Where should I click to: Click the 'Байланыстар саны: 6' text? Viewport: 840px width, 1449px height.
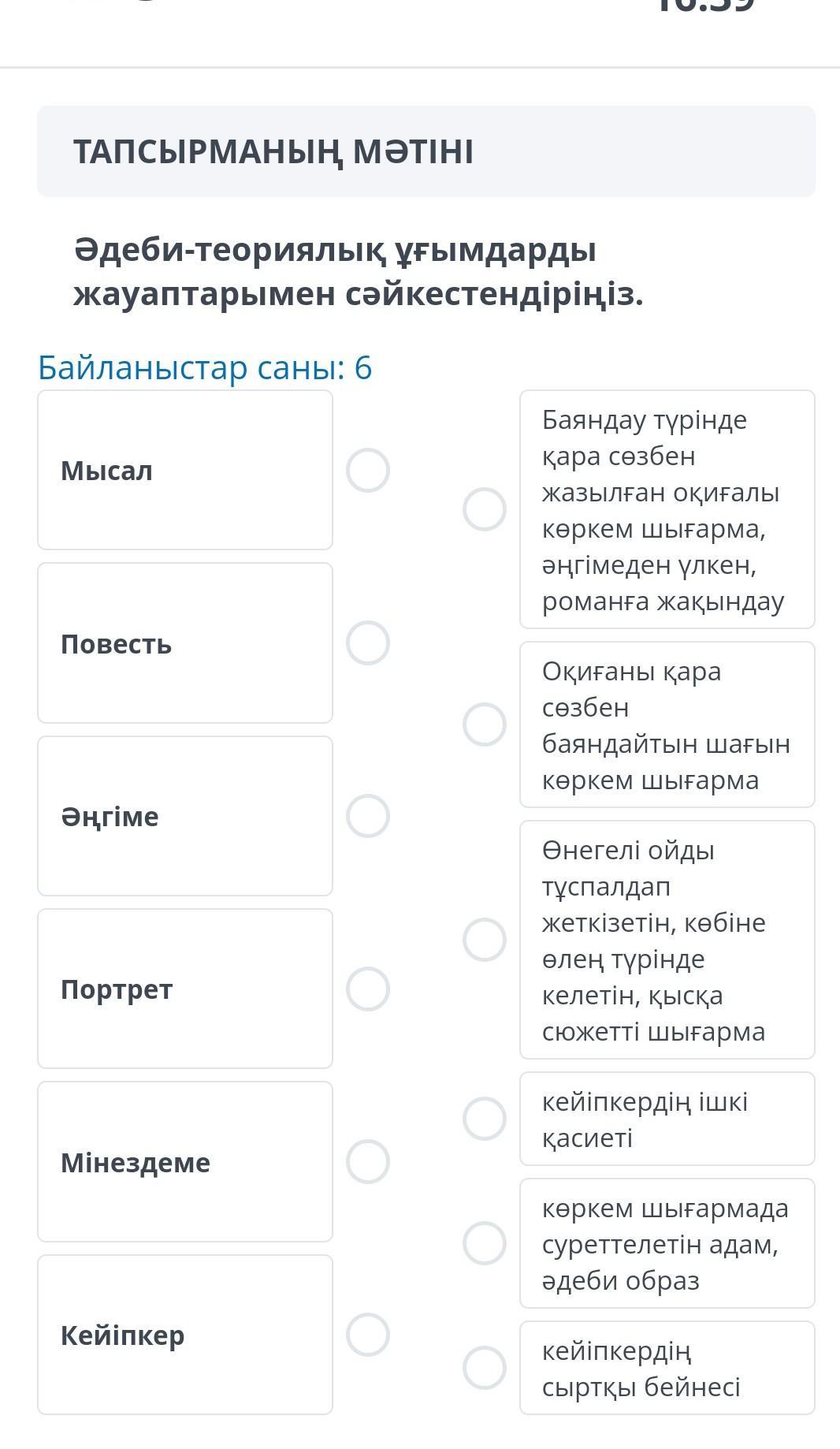[x=205, y=368]
